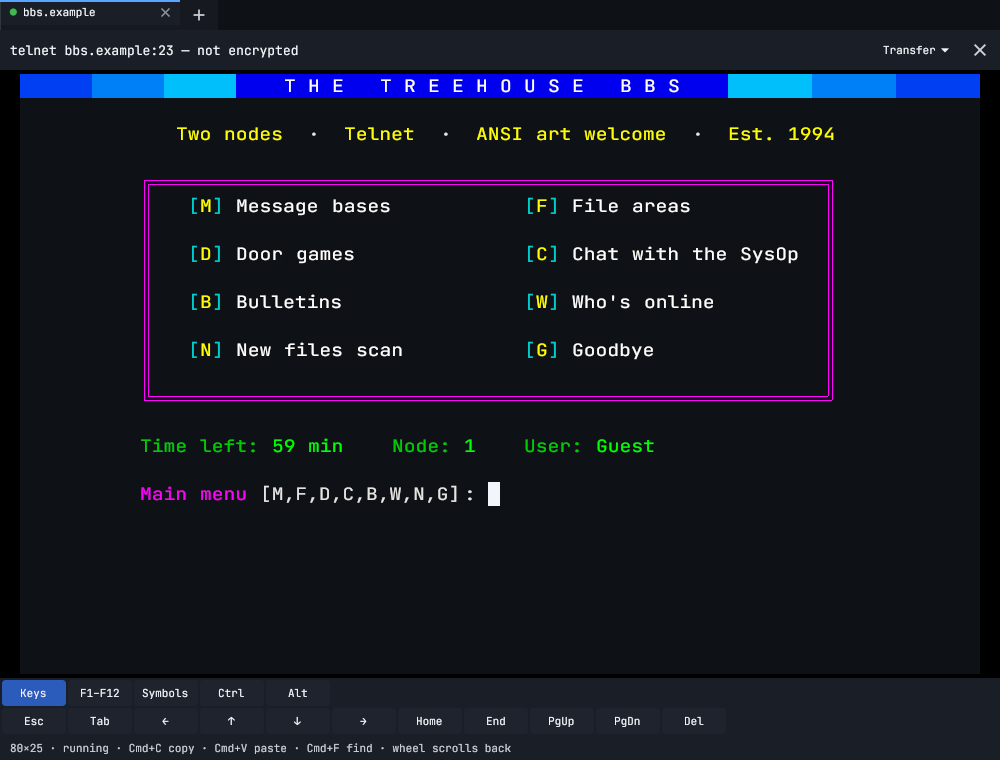Close the bbs.example tab
The image size is (1000, 760).
(x=165, y=13)
